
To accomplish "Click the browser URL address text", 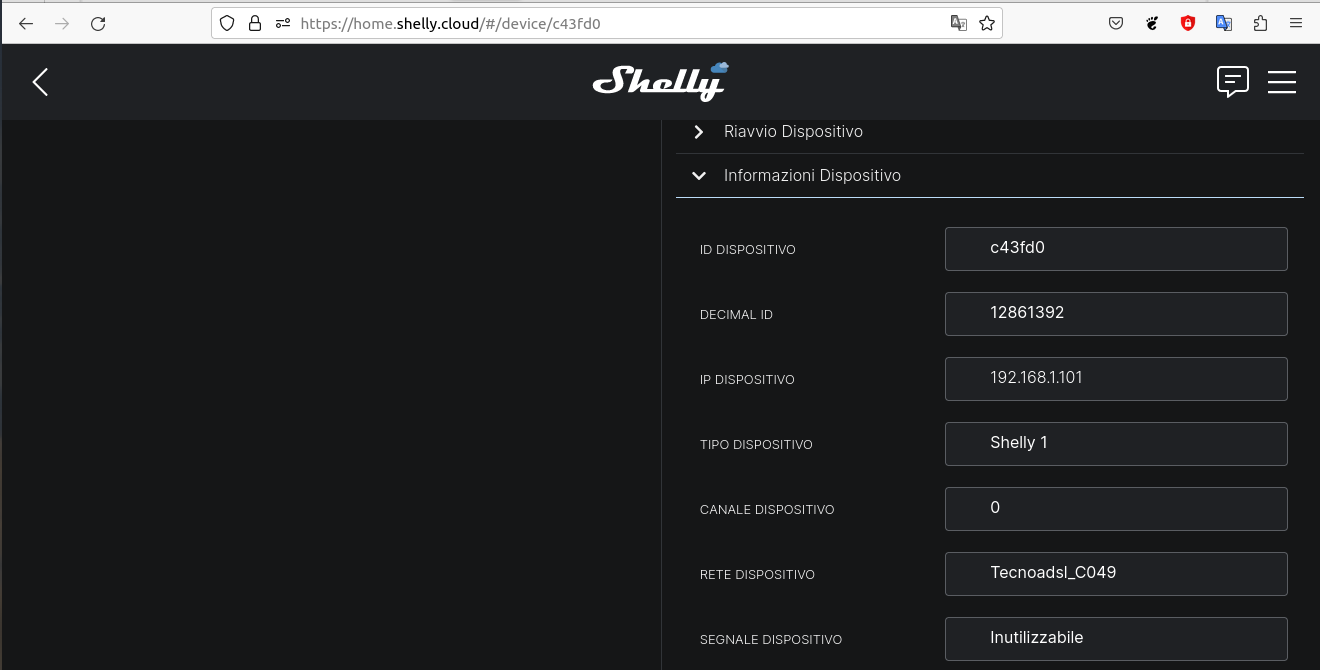I will pyautogui.click(x=450, y=23).
